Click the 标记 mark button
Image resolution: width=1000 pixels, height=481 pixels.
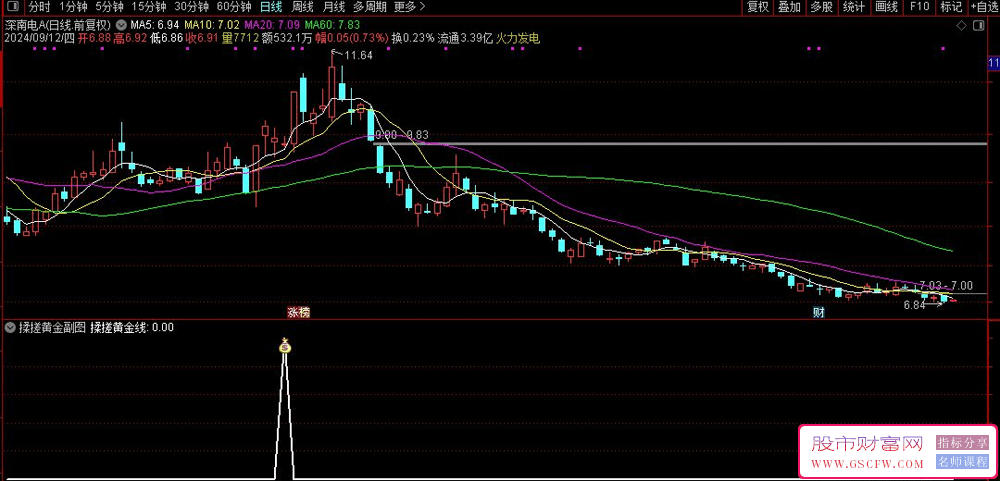coord(951,7)
